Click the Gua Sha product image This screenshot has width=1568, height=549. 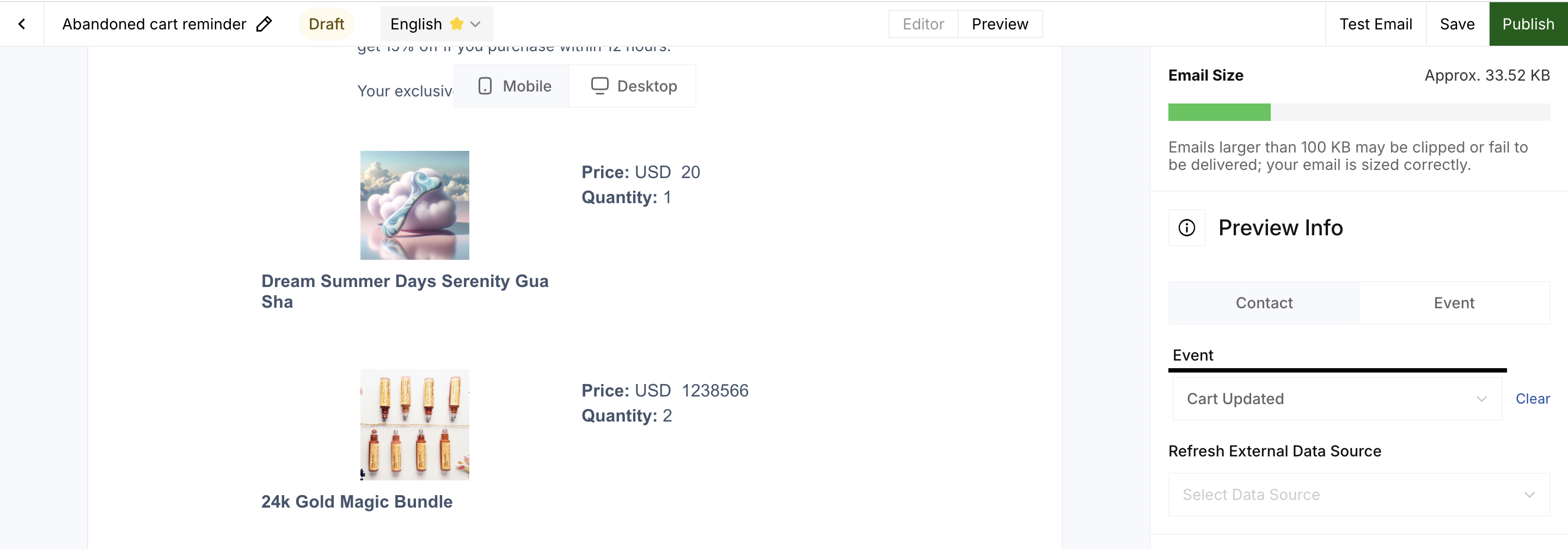[414, 205]
